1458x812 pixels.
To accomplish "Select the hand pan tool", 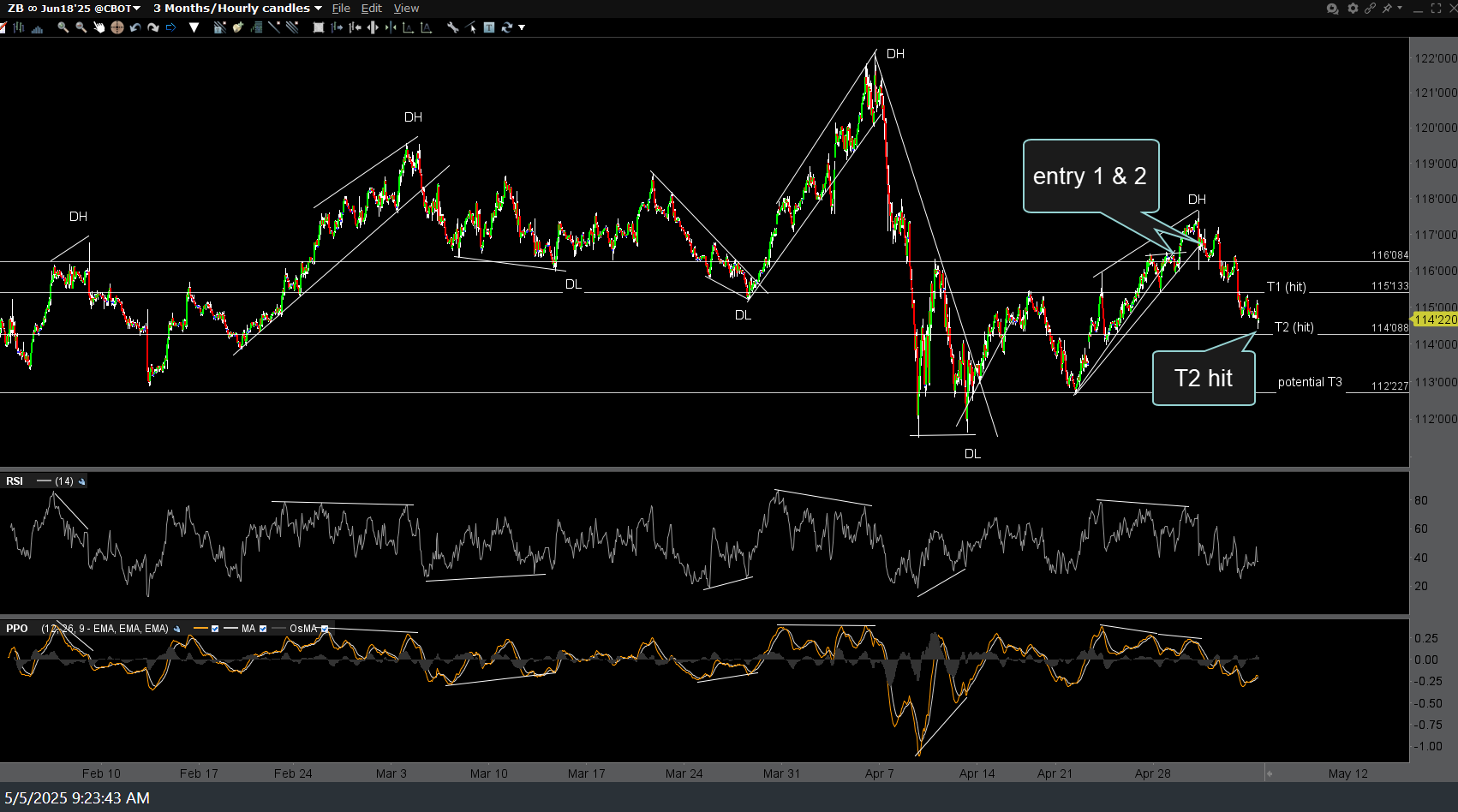I will pos(99,27).
